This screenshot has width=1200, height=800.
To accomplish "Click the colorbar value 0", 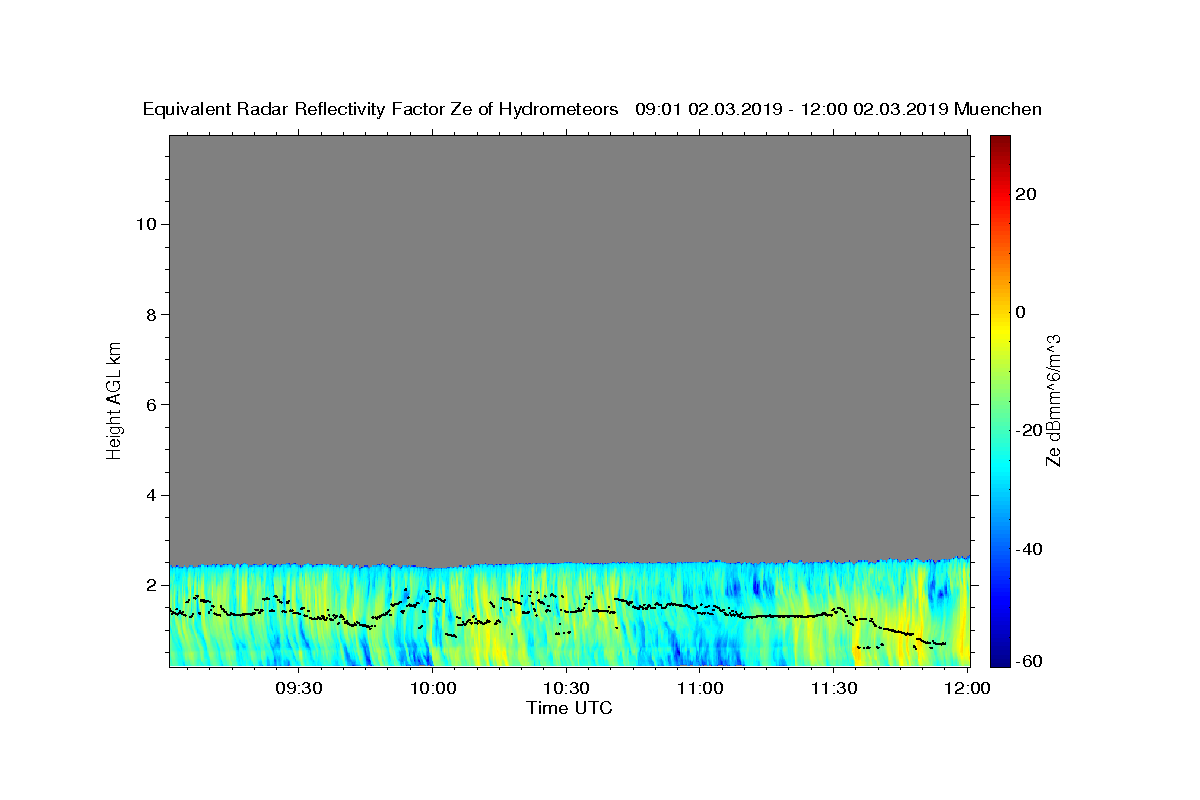I will coord(1021,312).
